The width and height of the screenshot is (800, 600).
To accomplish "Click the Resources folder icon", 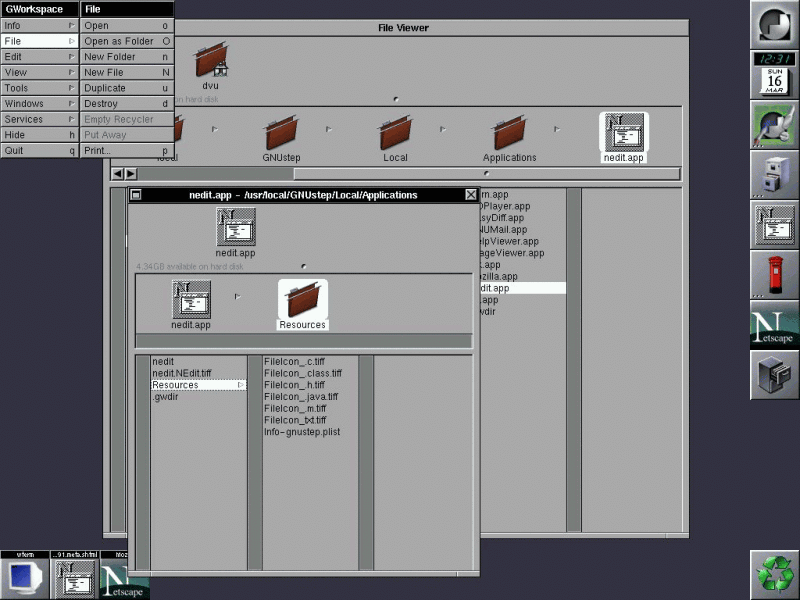I will pyautogui.click(x=302, y=299).
